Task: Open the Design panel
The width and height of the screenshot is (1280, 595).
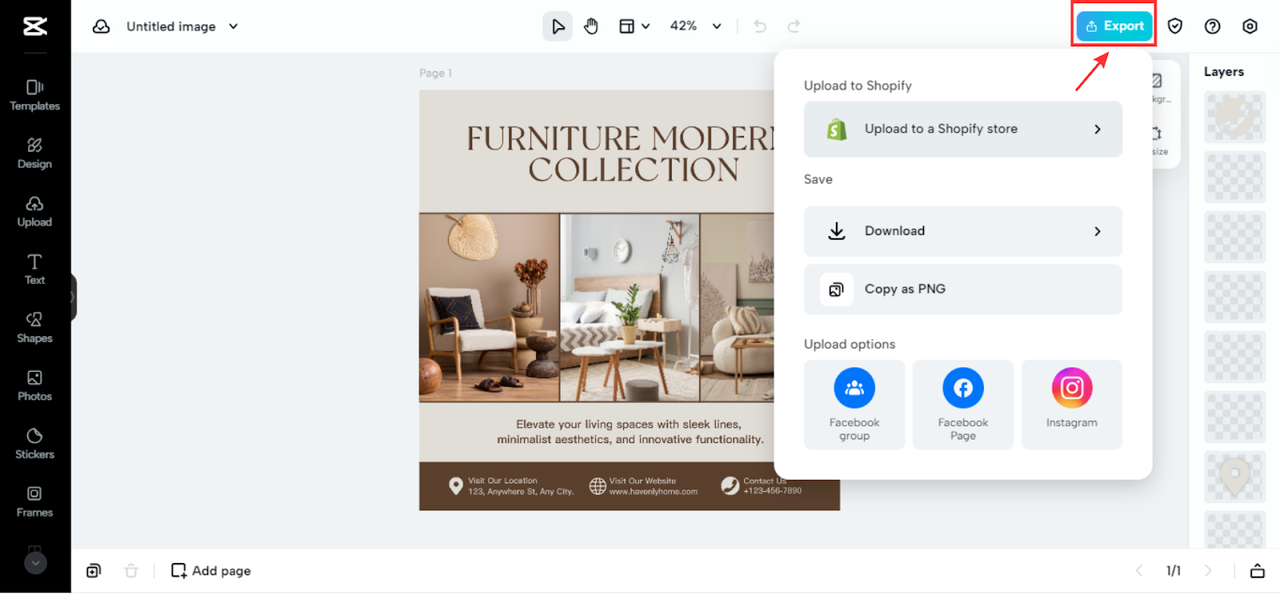Action: [35, 153]
